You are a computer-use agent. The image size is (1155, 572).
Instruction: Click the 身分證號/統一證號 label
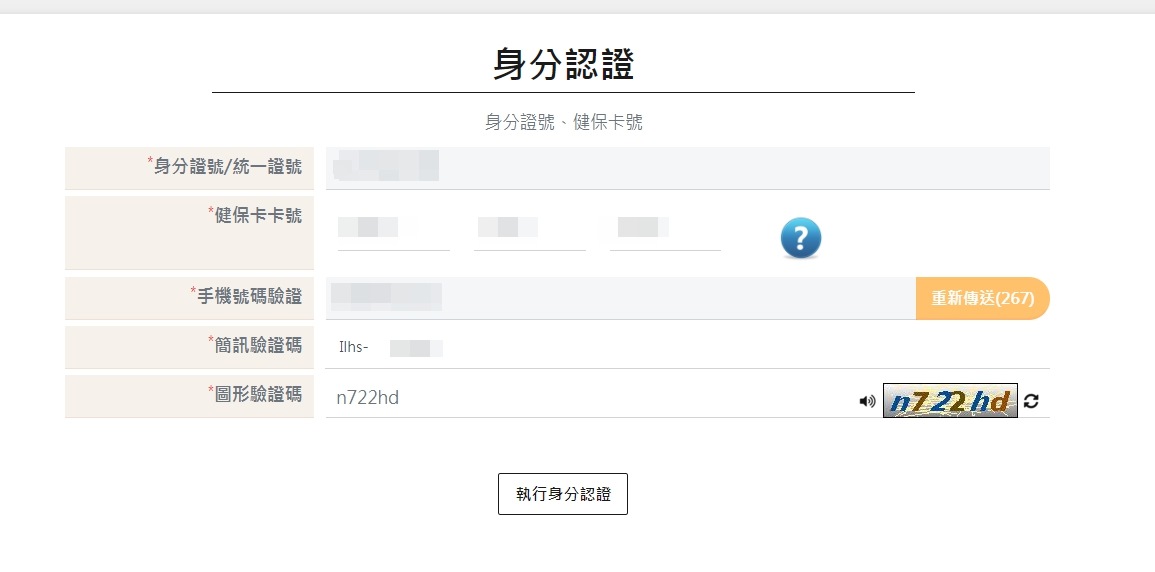point(227,167)
